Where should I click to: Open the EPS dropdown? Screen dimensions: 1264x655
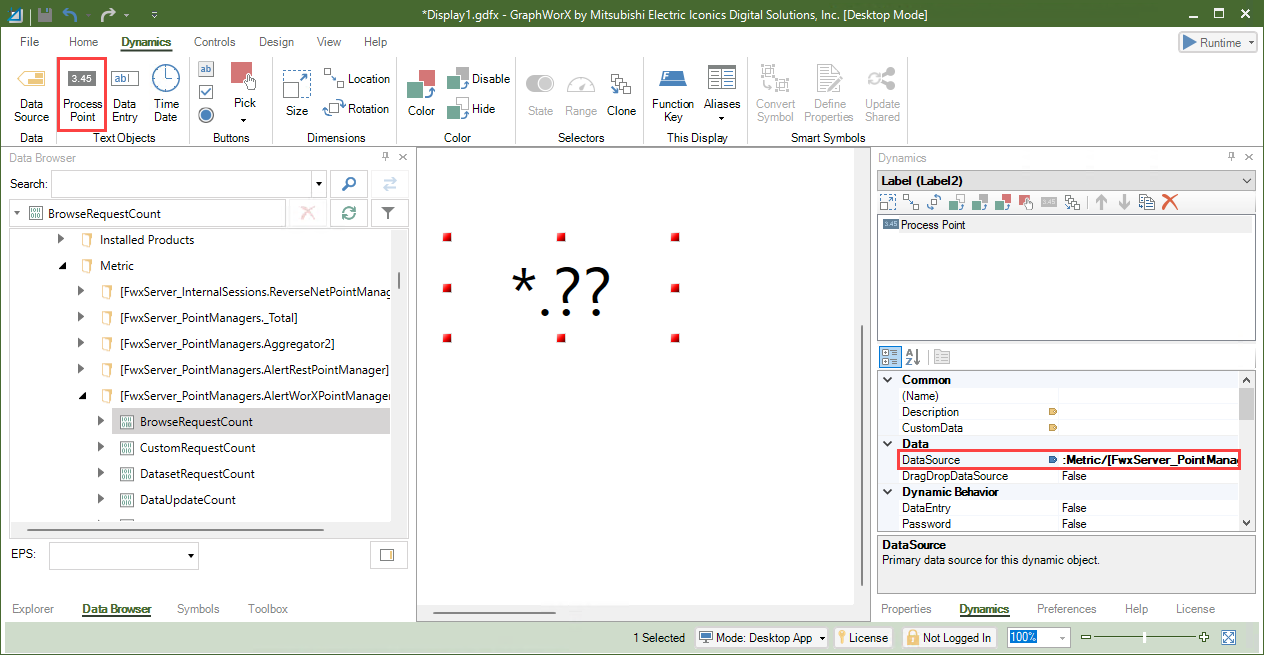click(191, 555)
